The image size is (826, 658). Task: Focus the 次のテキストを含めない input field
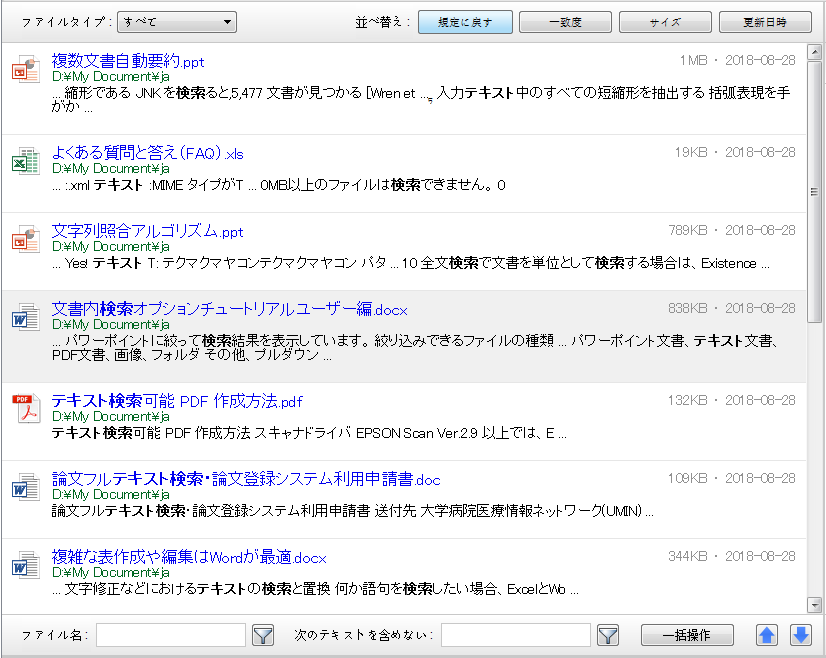point(515,635)
